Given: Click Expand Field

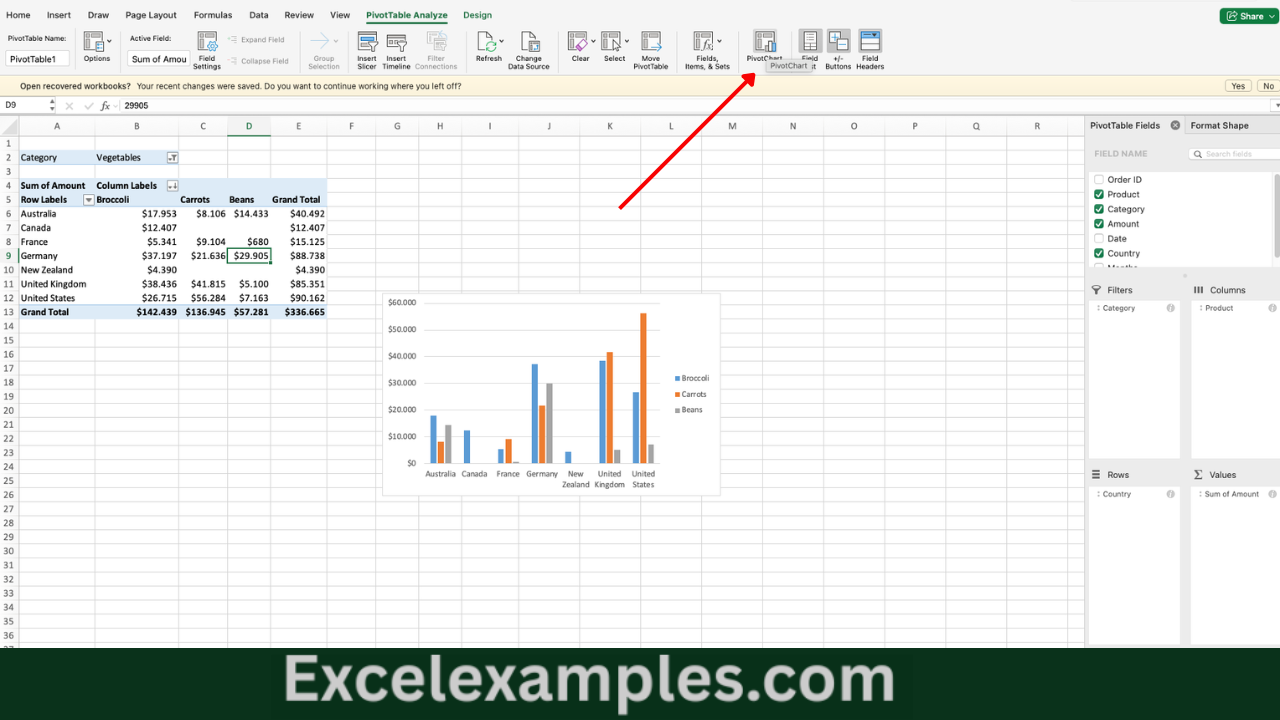Looking at the screenshot, I should 256,40.
